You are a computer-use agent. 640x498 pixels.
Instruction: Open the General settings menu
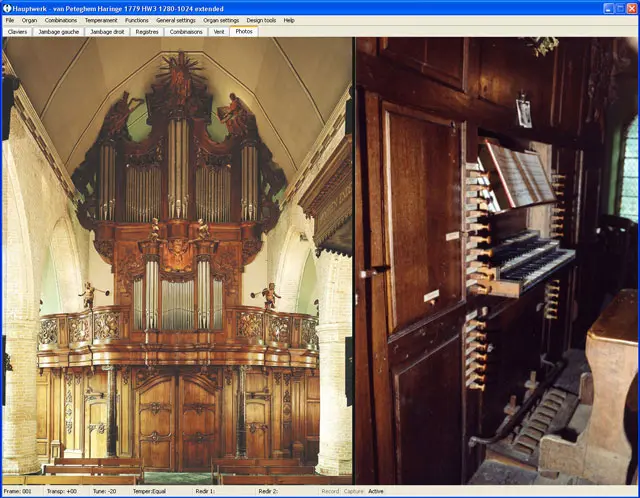click(x=176, y=20)
